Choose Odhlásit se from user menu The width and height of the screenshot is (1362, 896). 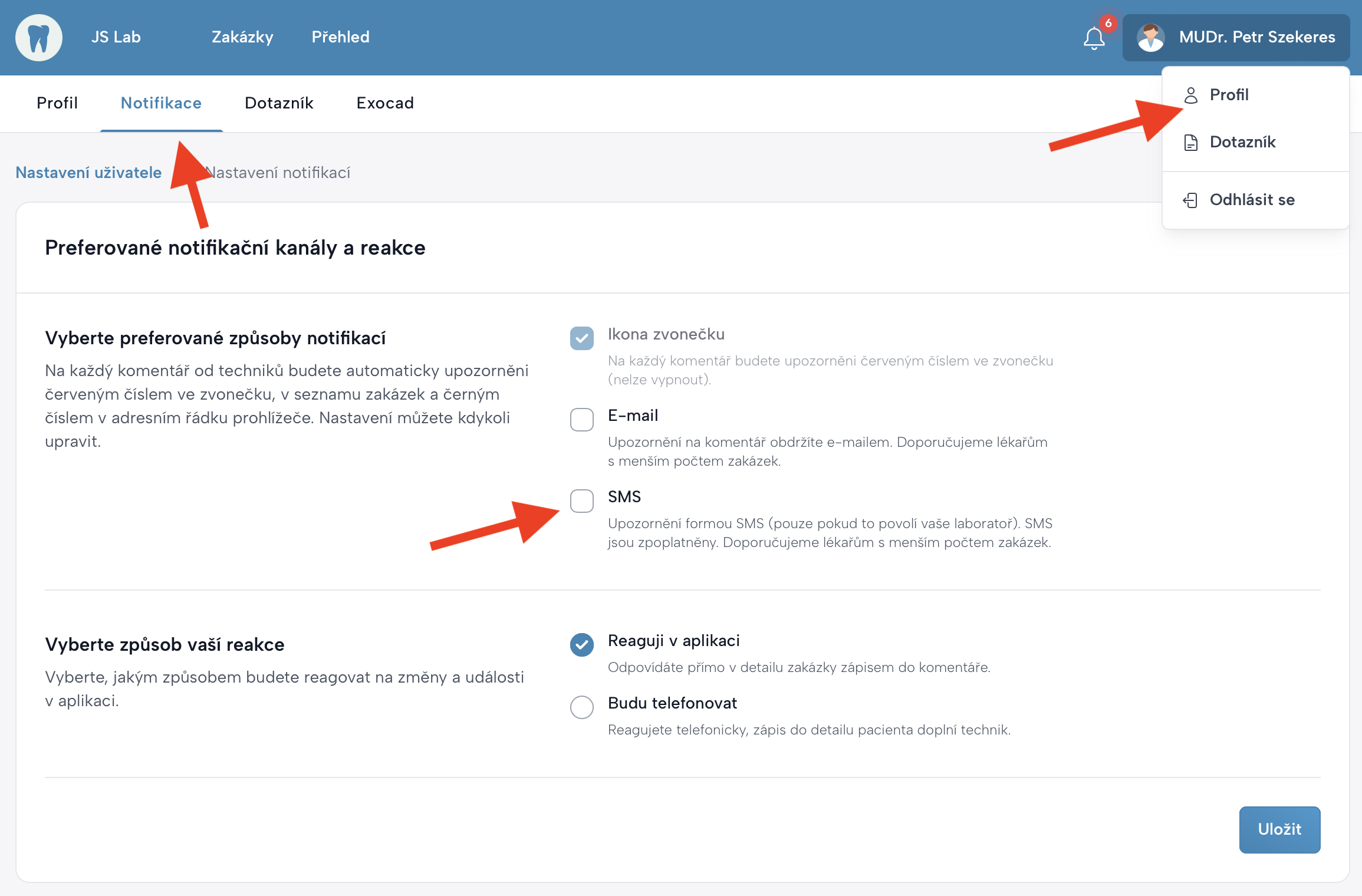pyautogui.click(x=1251, y=200)
